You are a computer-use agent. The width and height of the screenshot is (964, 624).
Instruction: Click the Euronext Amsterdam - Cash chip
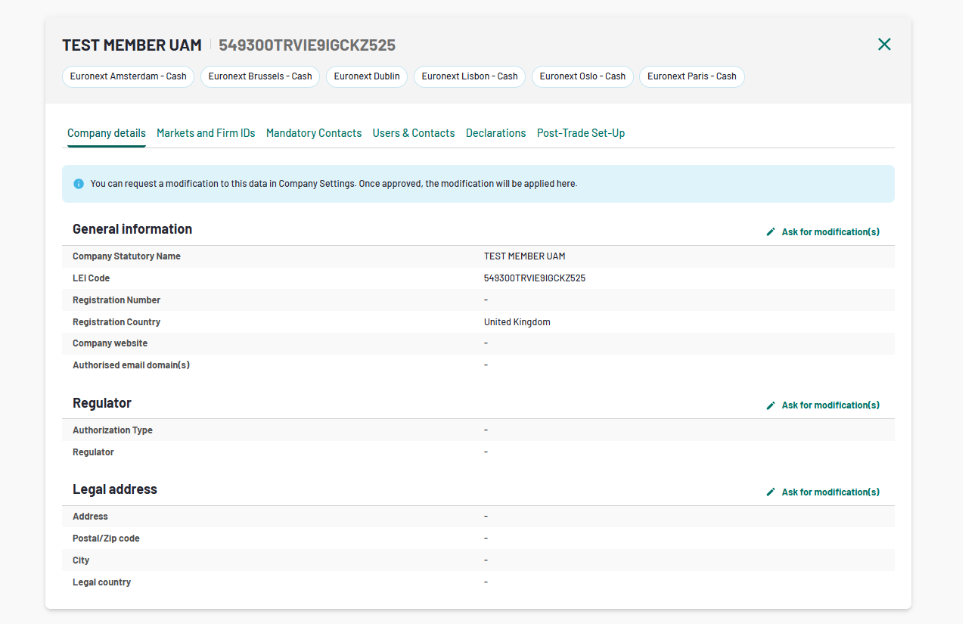coord(128,76)
